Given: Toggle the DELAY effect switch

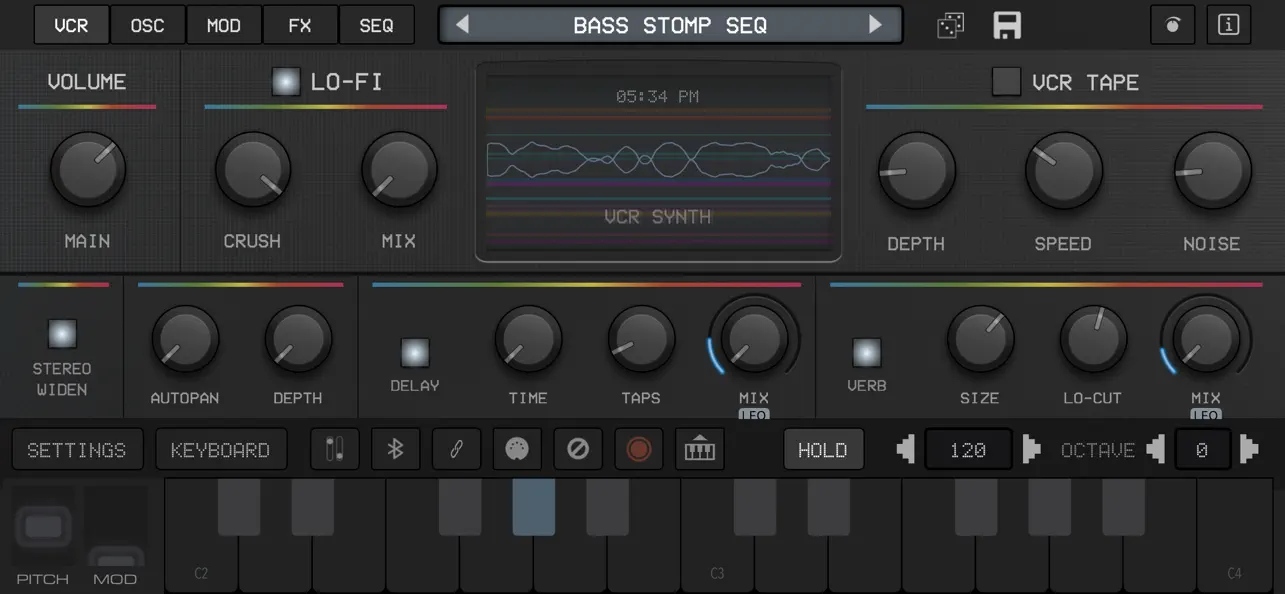Looking at the screenshot, I should point(415,352).
